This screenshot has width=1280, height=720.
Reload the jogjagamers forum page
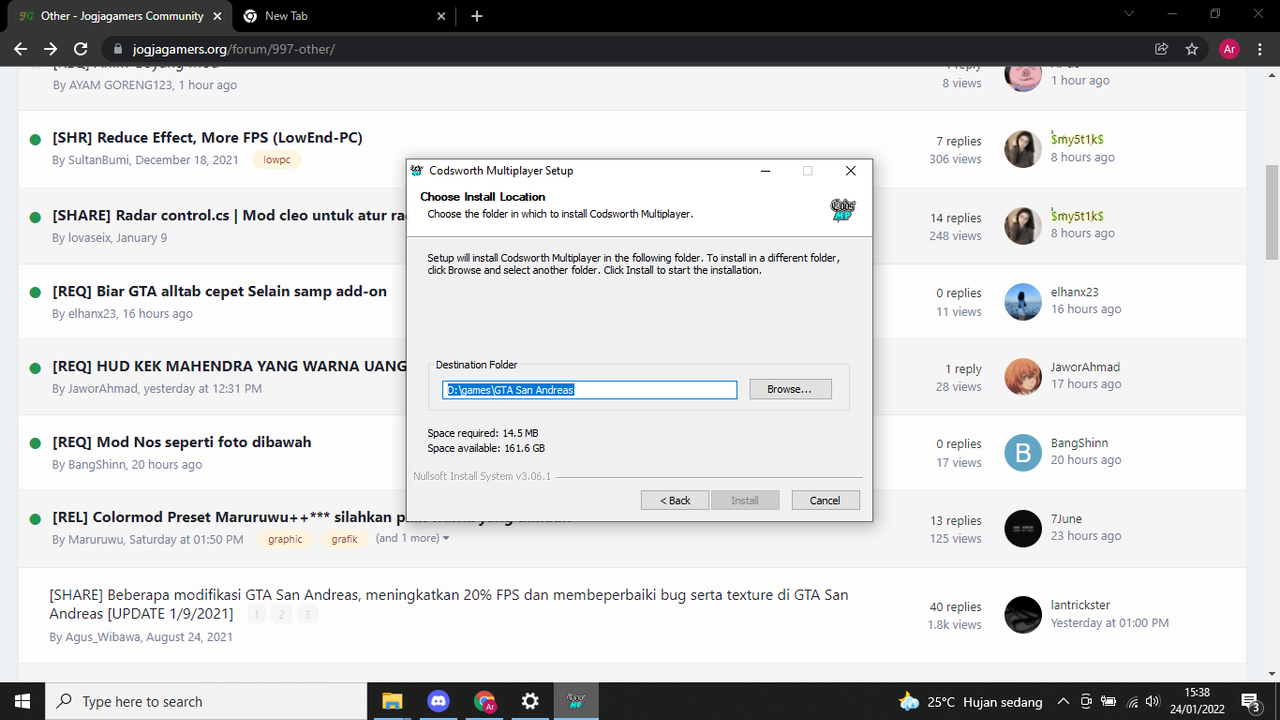coord(81,48)
